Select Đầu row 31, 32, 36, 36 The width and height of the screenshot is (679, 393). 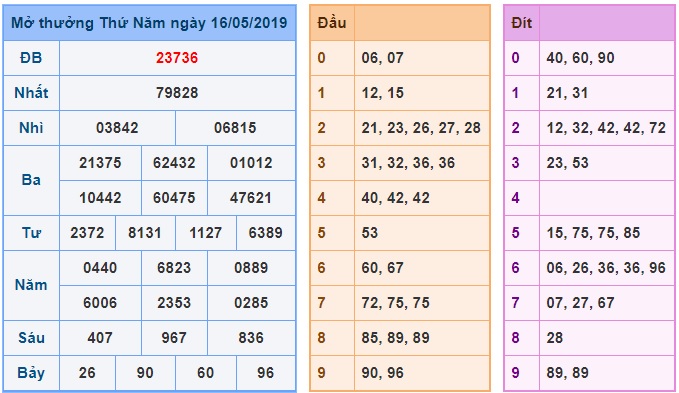pos(408,163)
